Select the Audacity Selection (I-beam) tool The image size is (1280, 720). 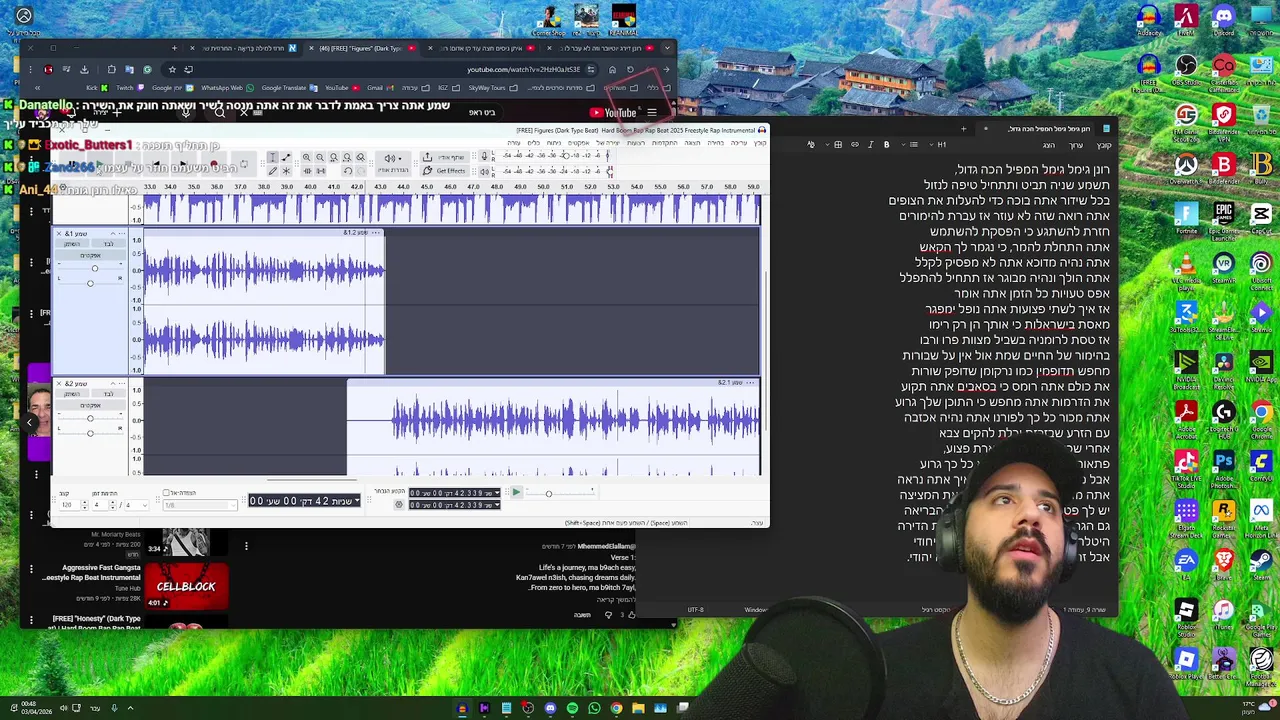pos(273,156)
